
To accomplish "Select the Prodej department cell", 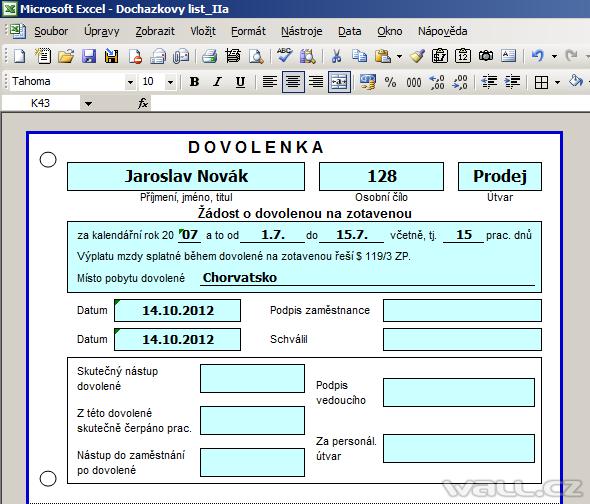I will click(500, 177).
